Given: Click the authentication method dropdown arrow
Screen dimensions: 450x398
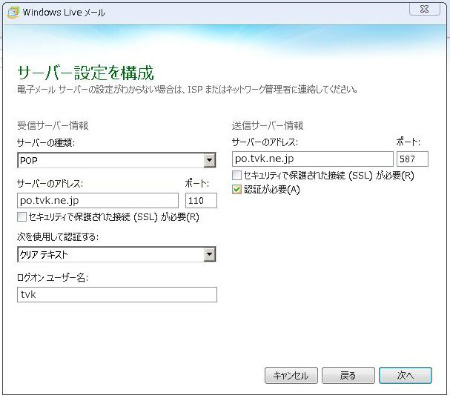Looking at the screenshot, I should click(209, 255).
